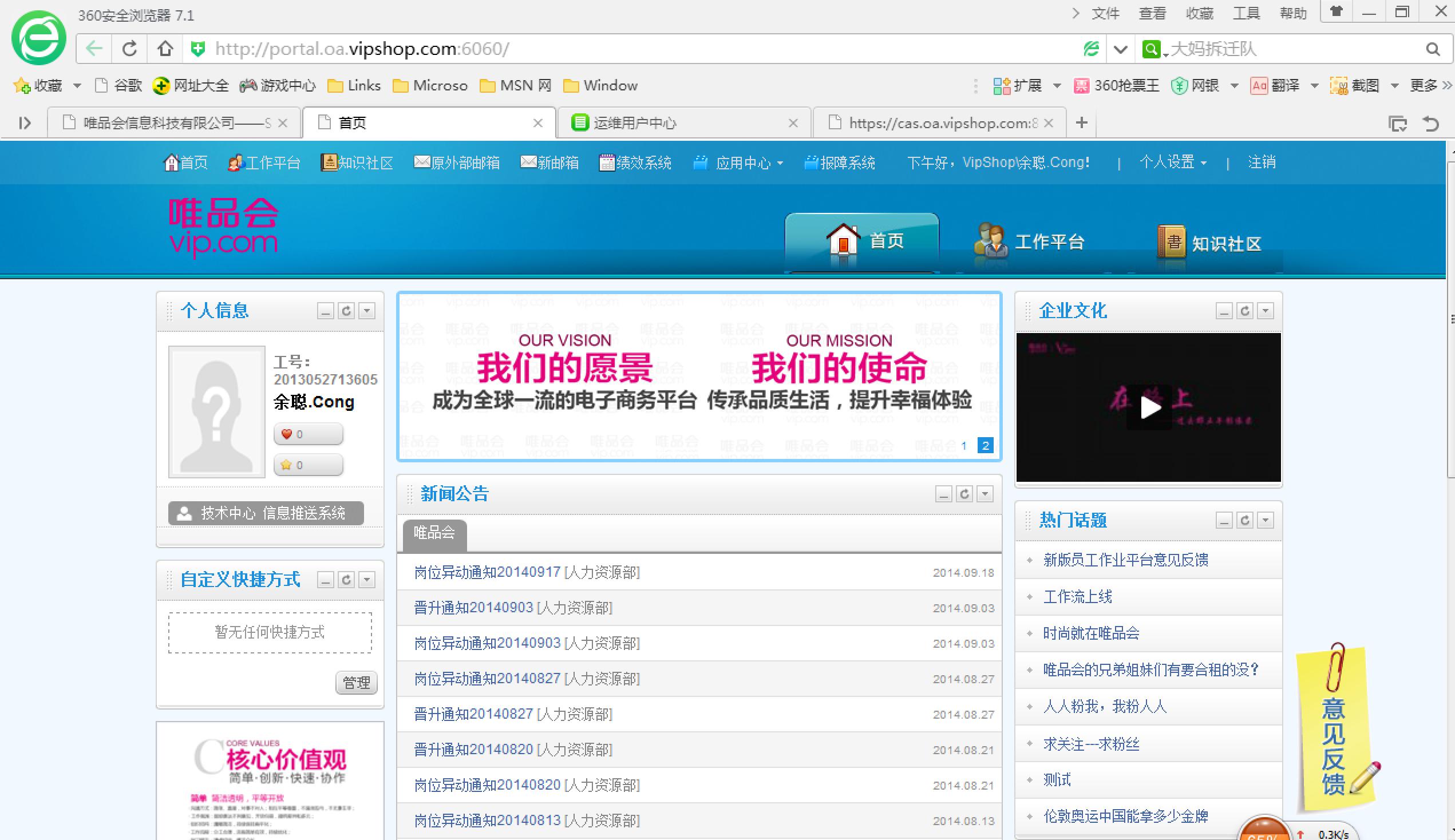This screenshot has width=1455, height=840.
Task: Refresh the 企业文化 panel
Action: pyautogui.click(x=1245, y=311)
